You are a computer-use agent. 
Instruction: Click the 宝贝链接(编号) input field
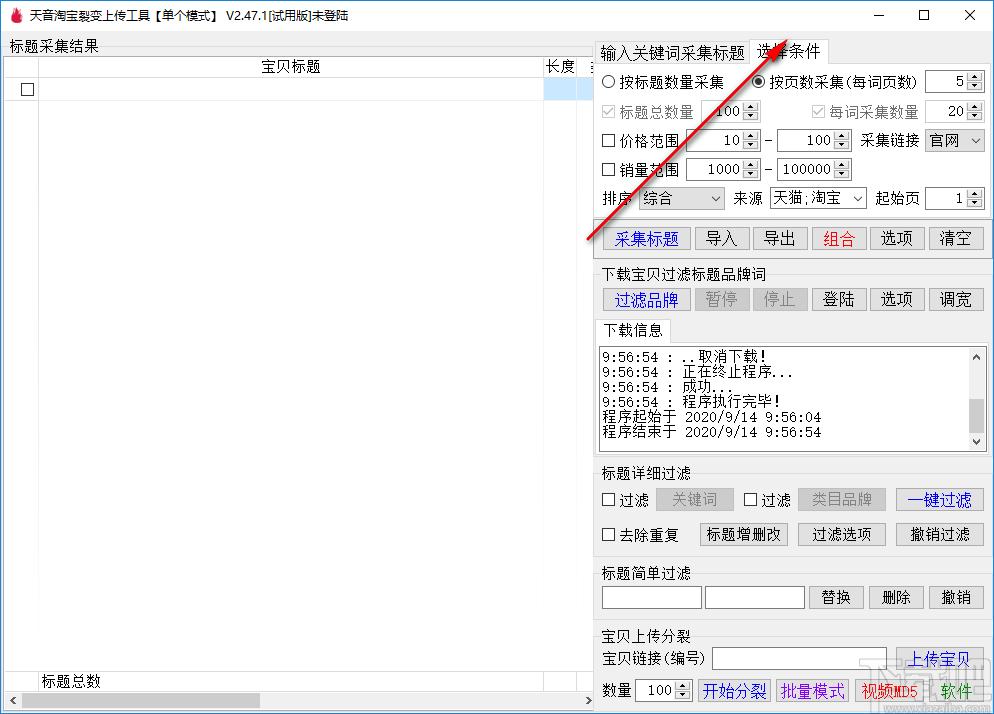[799, 658]
